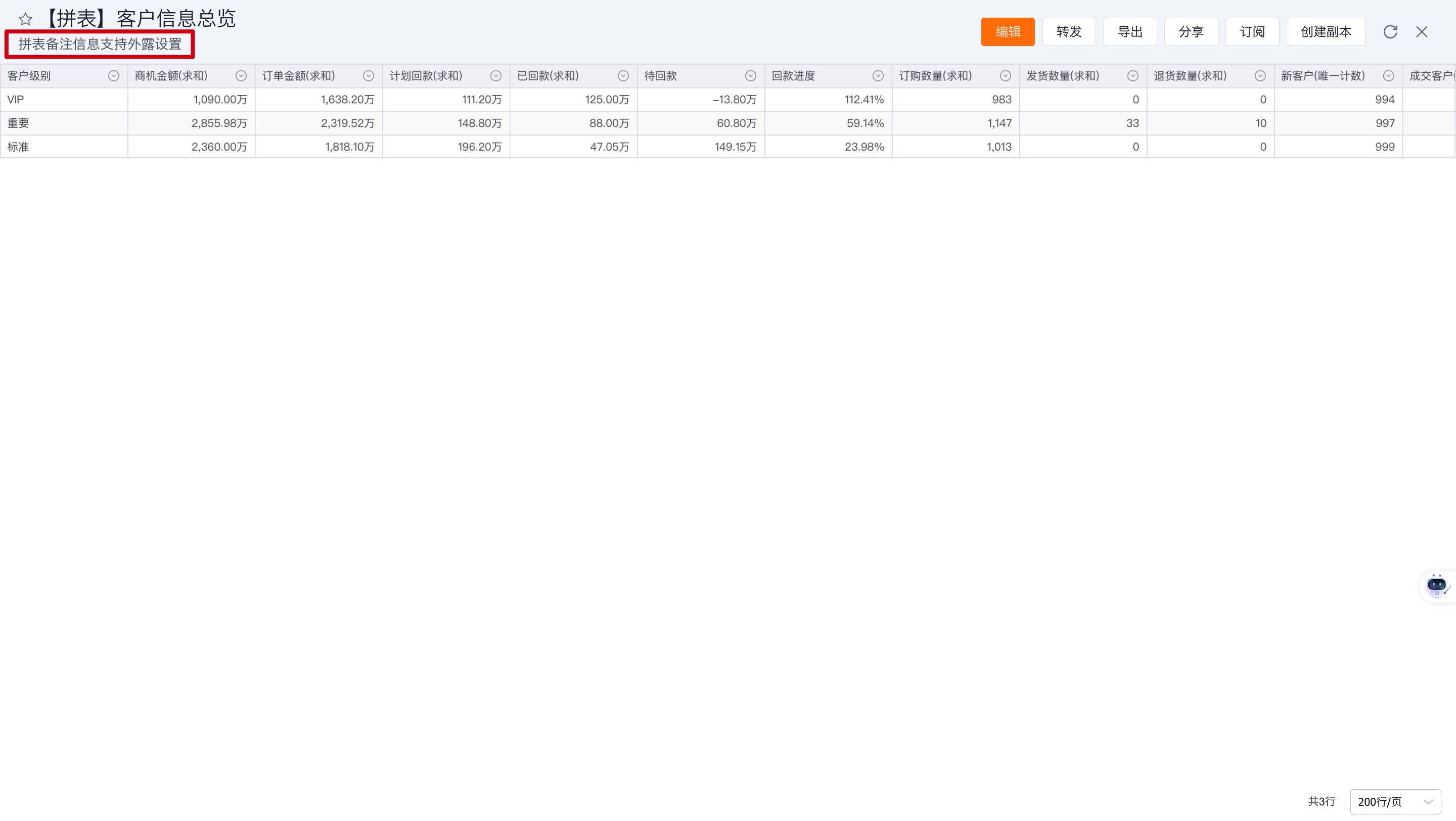Click the 47.05万 cell
The image size is (1456, 821).
coord(574,147)
